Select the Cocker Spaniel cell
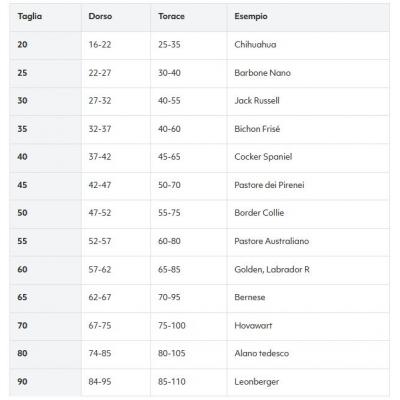This screenshot has height=400, width=400. tap(263, 157)
